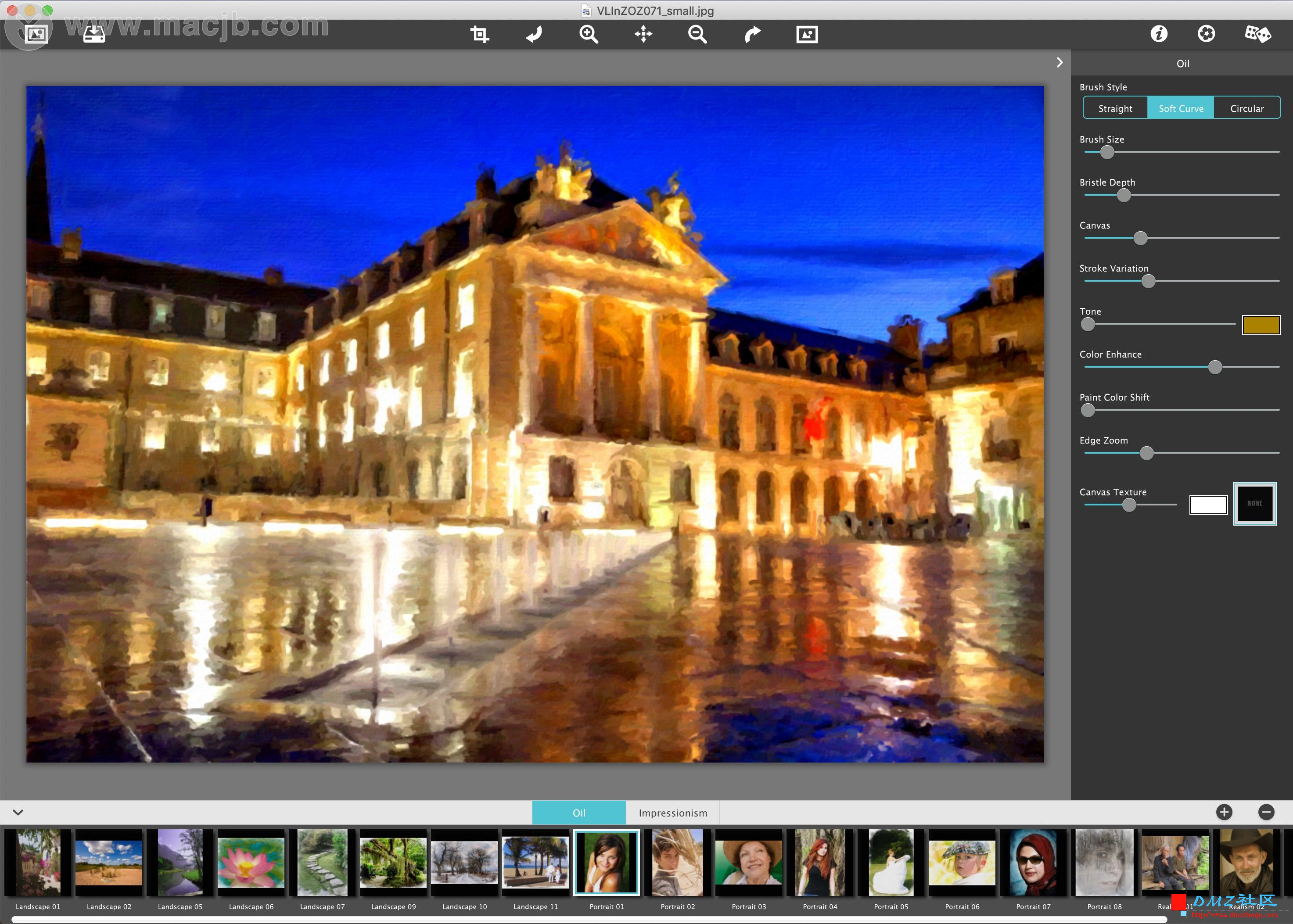Apply the Portrait 05 preset
The width and height of the screenshot is (1293, 924).
[x=891, y=863]
